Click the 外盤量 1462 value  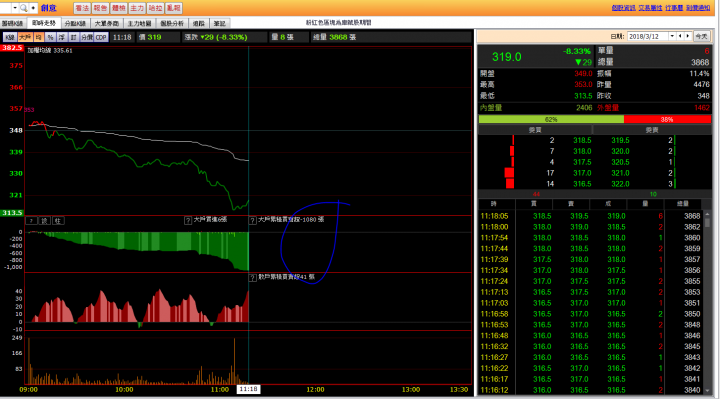(x=702, y=108)
